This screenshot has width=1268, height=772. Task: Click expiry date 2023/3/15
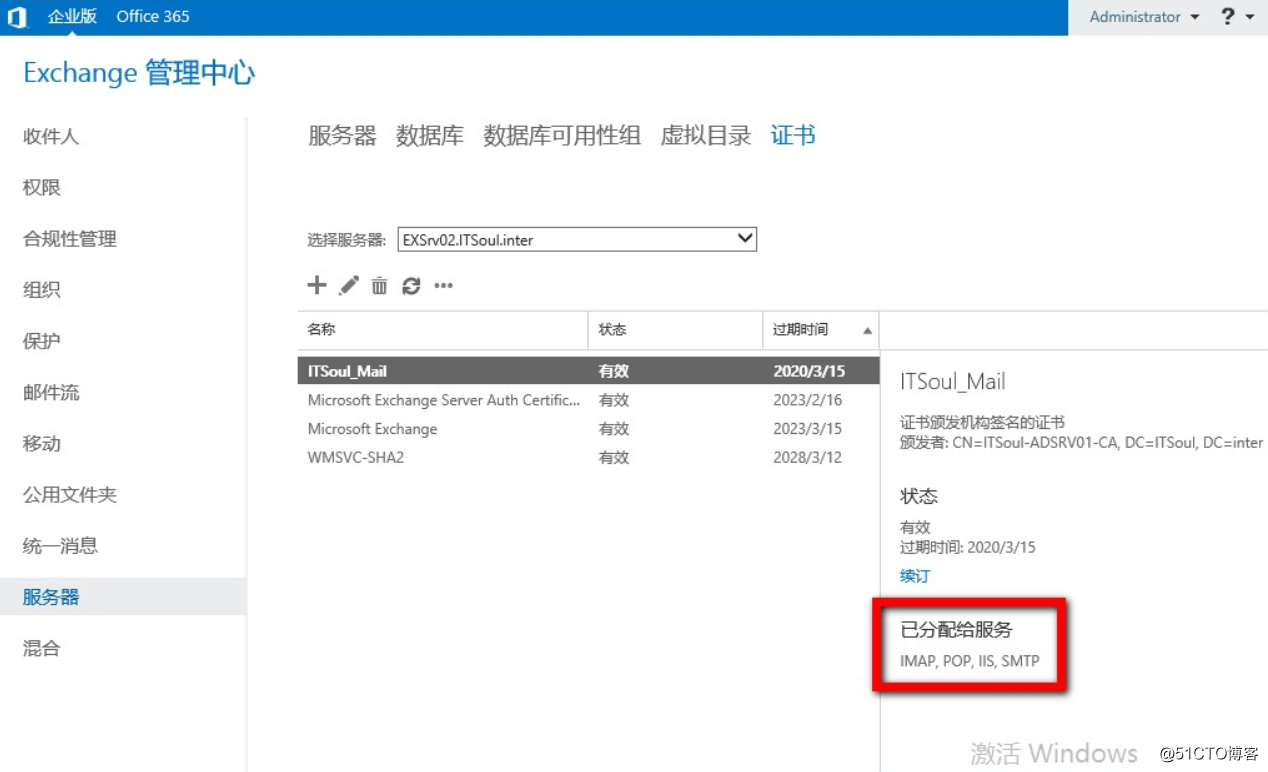[x=808, y=429]
